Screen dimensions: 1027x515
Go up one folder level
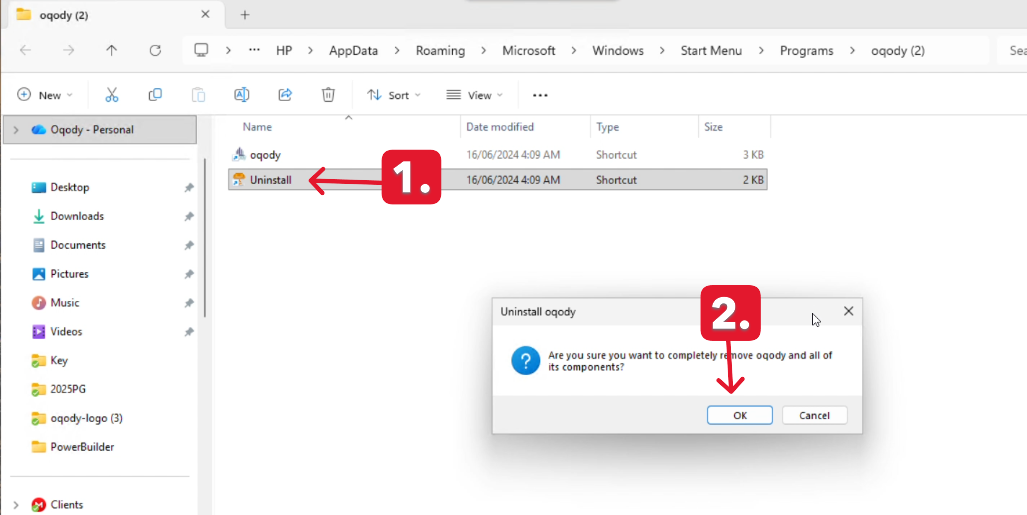pyautogui.click(x=111, y=50)
